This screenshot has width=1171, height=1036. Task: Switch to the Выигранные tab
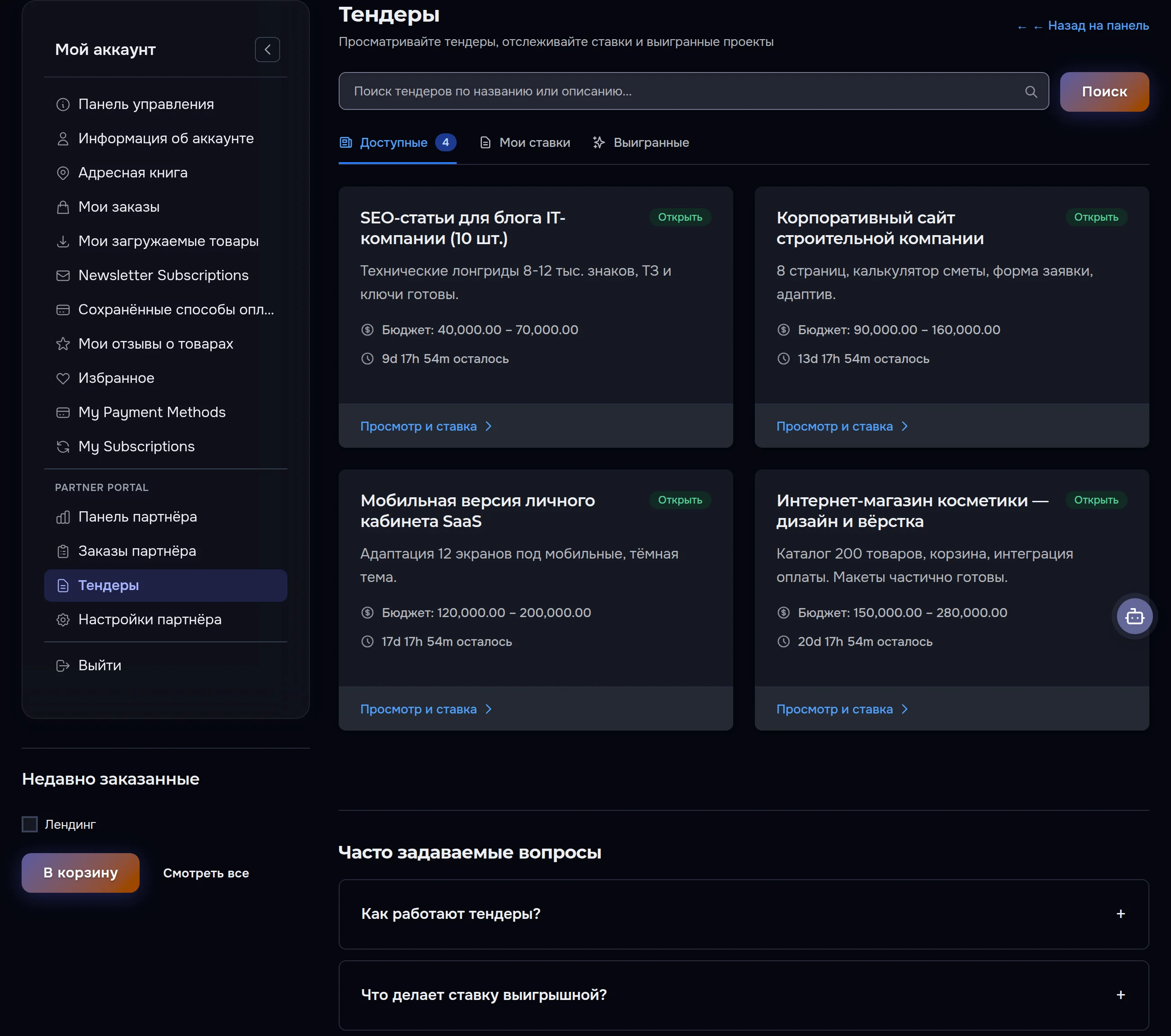(x=640, y=143)
